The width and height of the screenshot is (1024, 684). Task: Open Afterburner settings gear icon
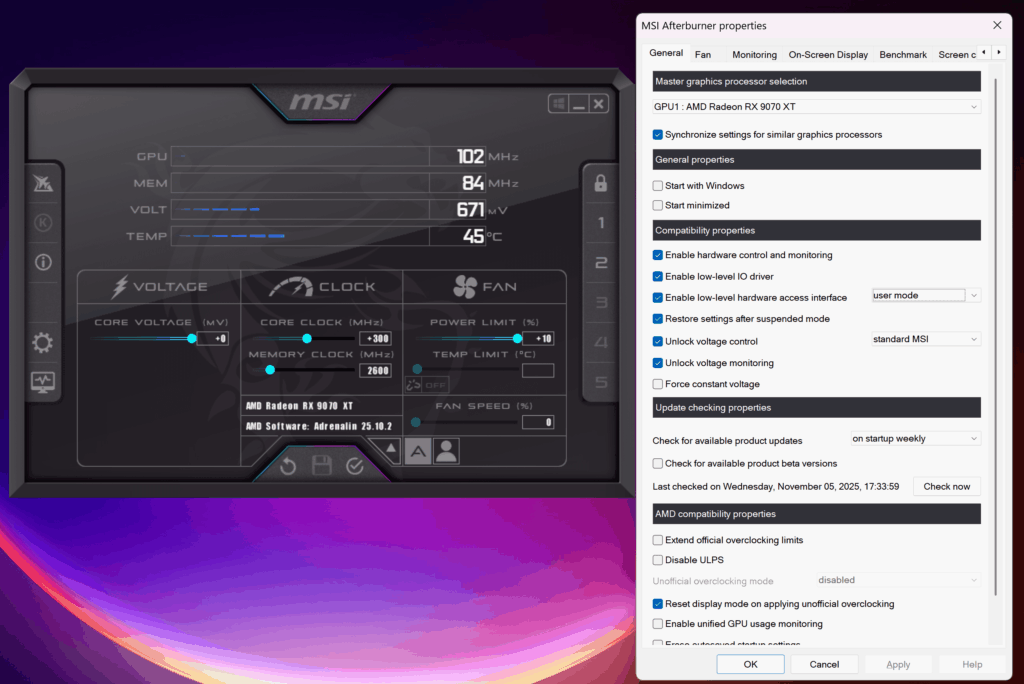pyautogui.click(x=43, y=343)
